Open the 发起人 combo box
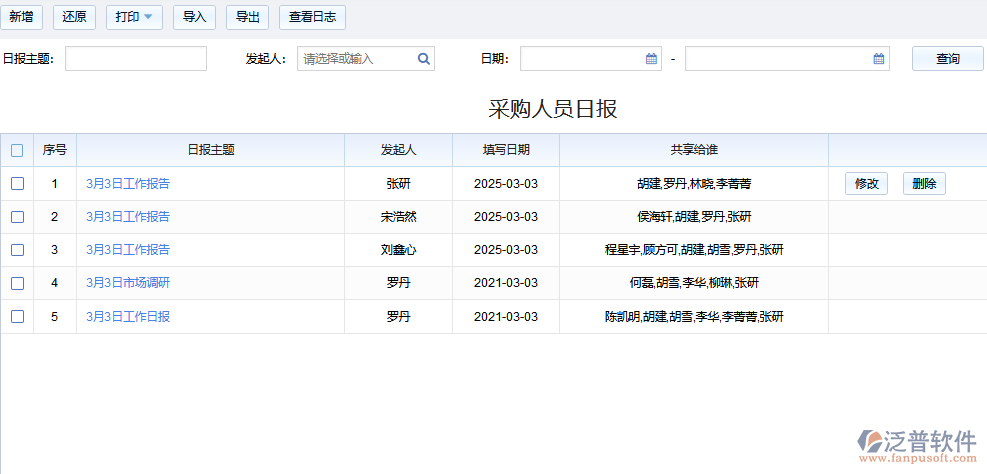The image size is (987, 474). tap(358, 59)
